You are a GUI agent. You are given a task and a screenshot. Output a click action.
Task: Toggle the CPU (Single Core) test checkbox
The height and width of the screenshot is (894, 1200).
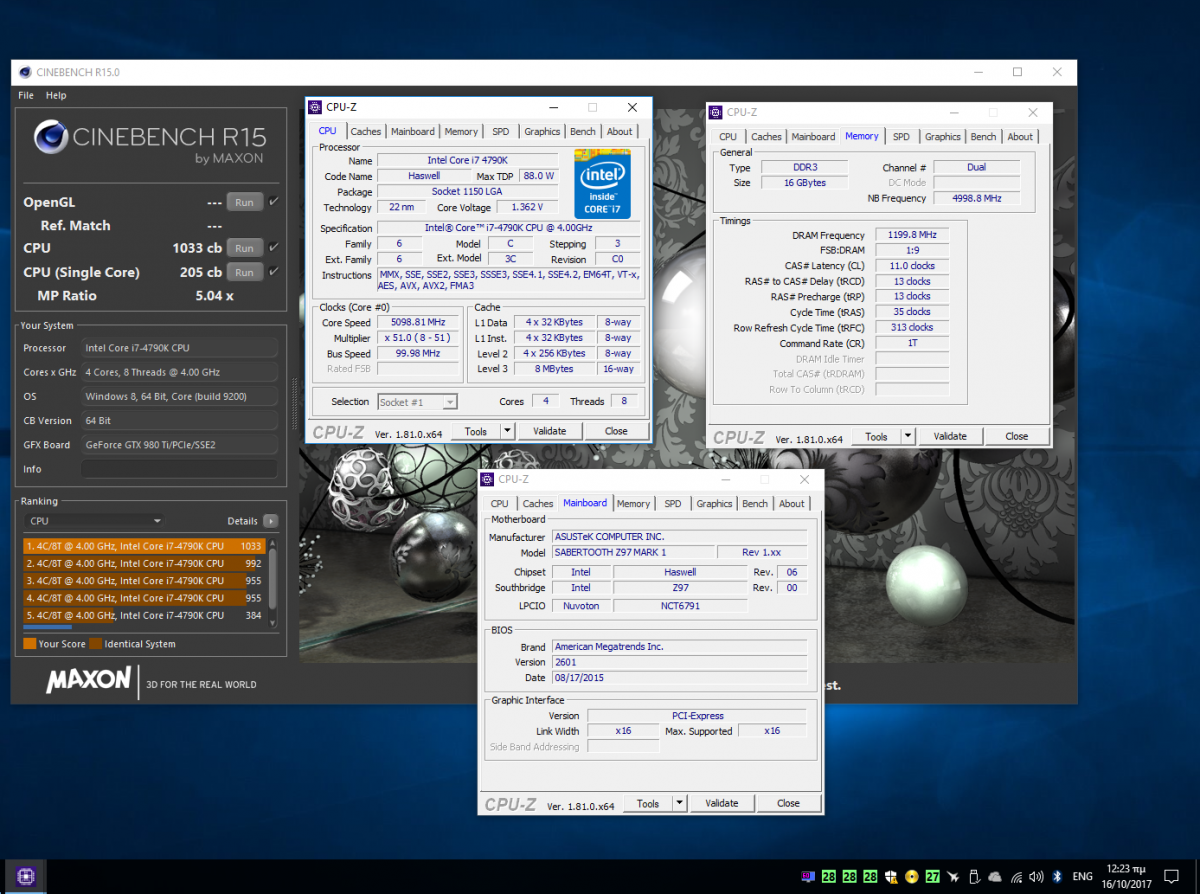tap(274, 271)
